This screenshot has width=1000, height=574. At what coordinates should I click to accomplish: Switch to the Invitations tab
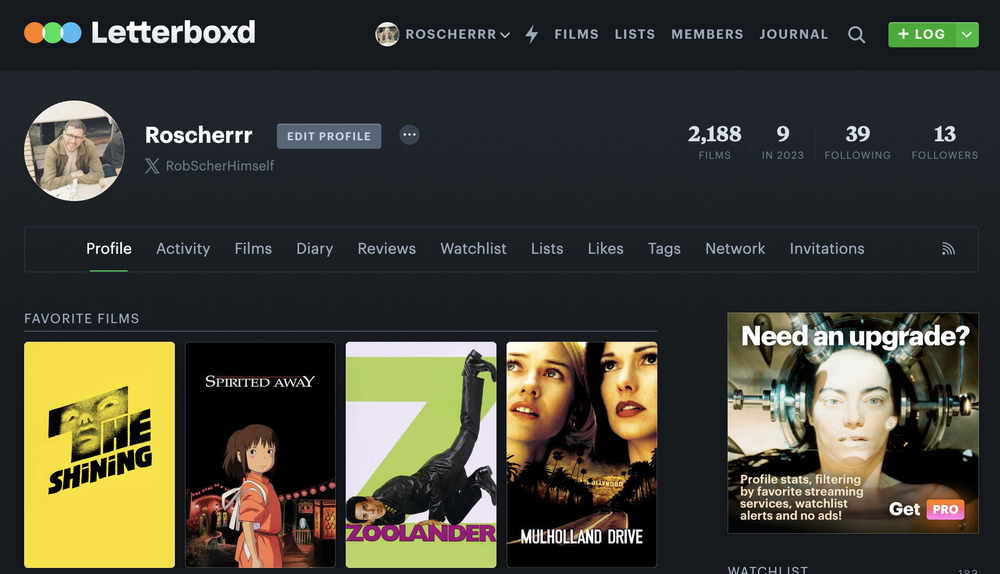(x=827, y=249)
